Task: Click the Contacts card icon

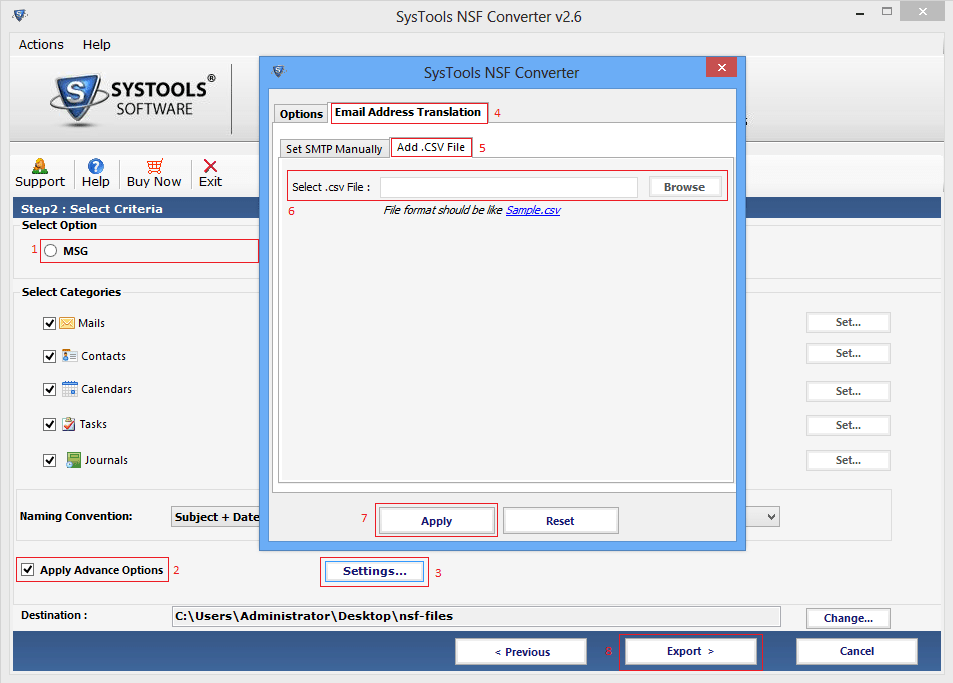Action: pyautogui.click(x=69, y=355)
